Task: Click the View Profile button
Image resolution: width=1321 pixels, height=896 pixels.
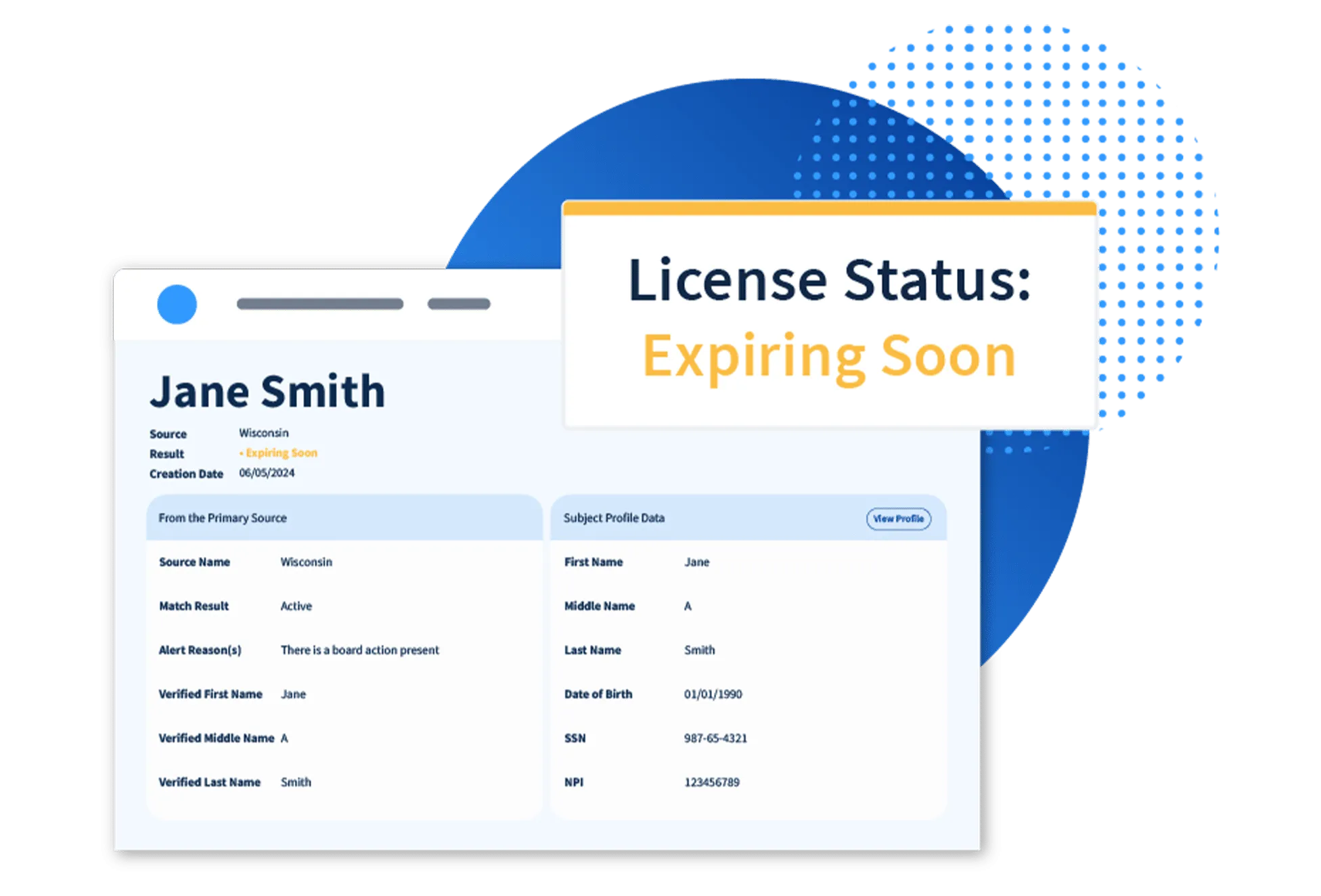Action: [900, 518]
